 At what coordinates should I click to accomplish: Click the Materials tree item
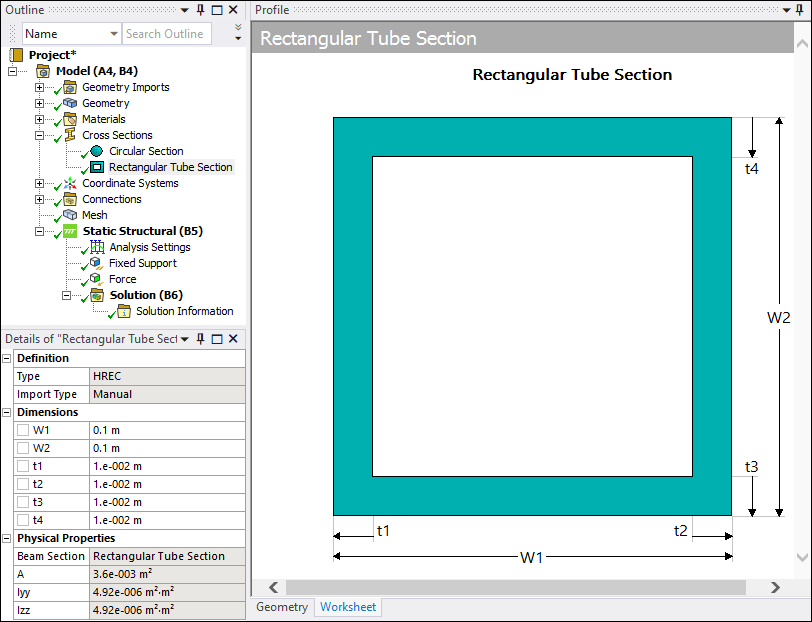103,119
